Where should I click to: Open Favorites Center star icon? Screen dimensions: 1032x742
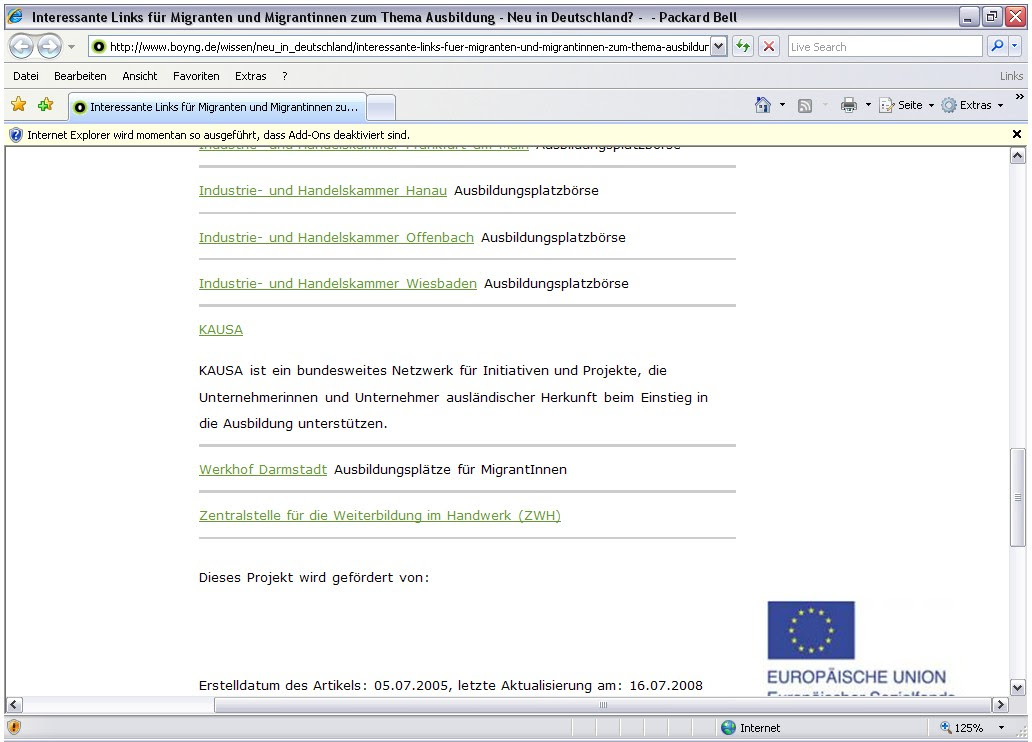coord(18,105)
